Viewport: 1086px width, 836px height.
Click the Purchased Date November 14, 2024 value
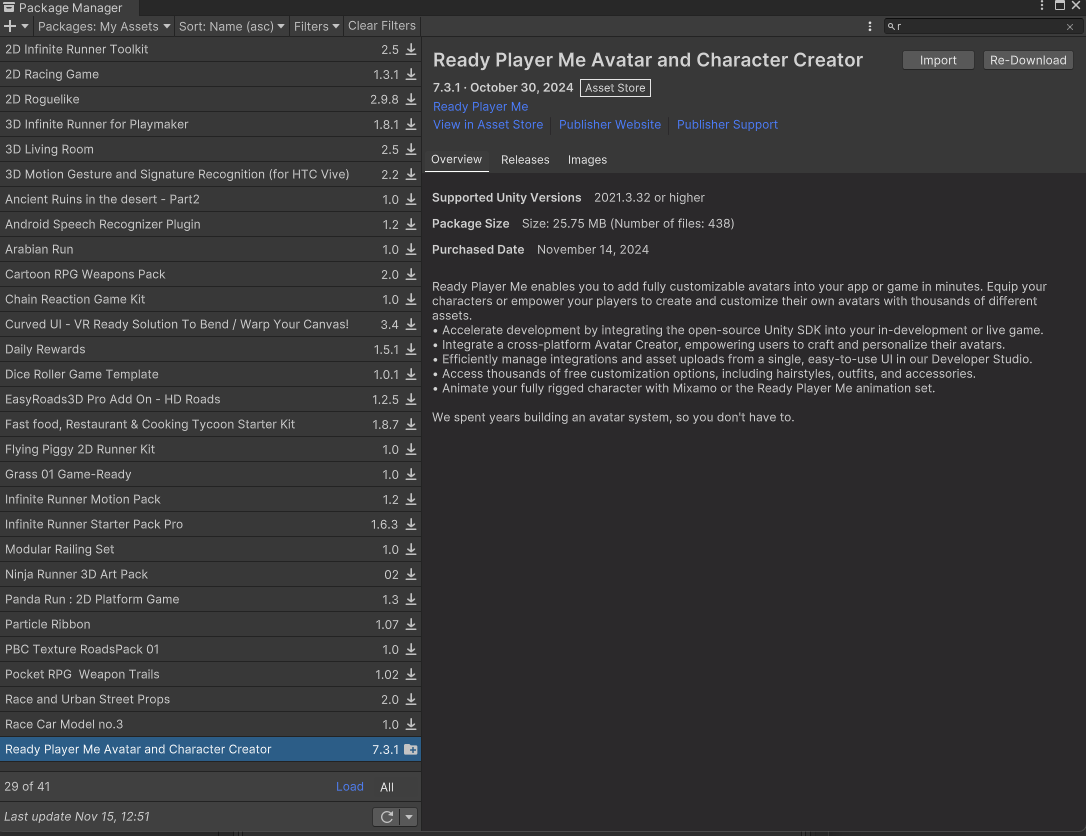pos(593,249)
